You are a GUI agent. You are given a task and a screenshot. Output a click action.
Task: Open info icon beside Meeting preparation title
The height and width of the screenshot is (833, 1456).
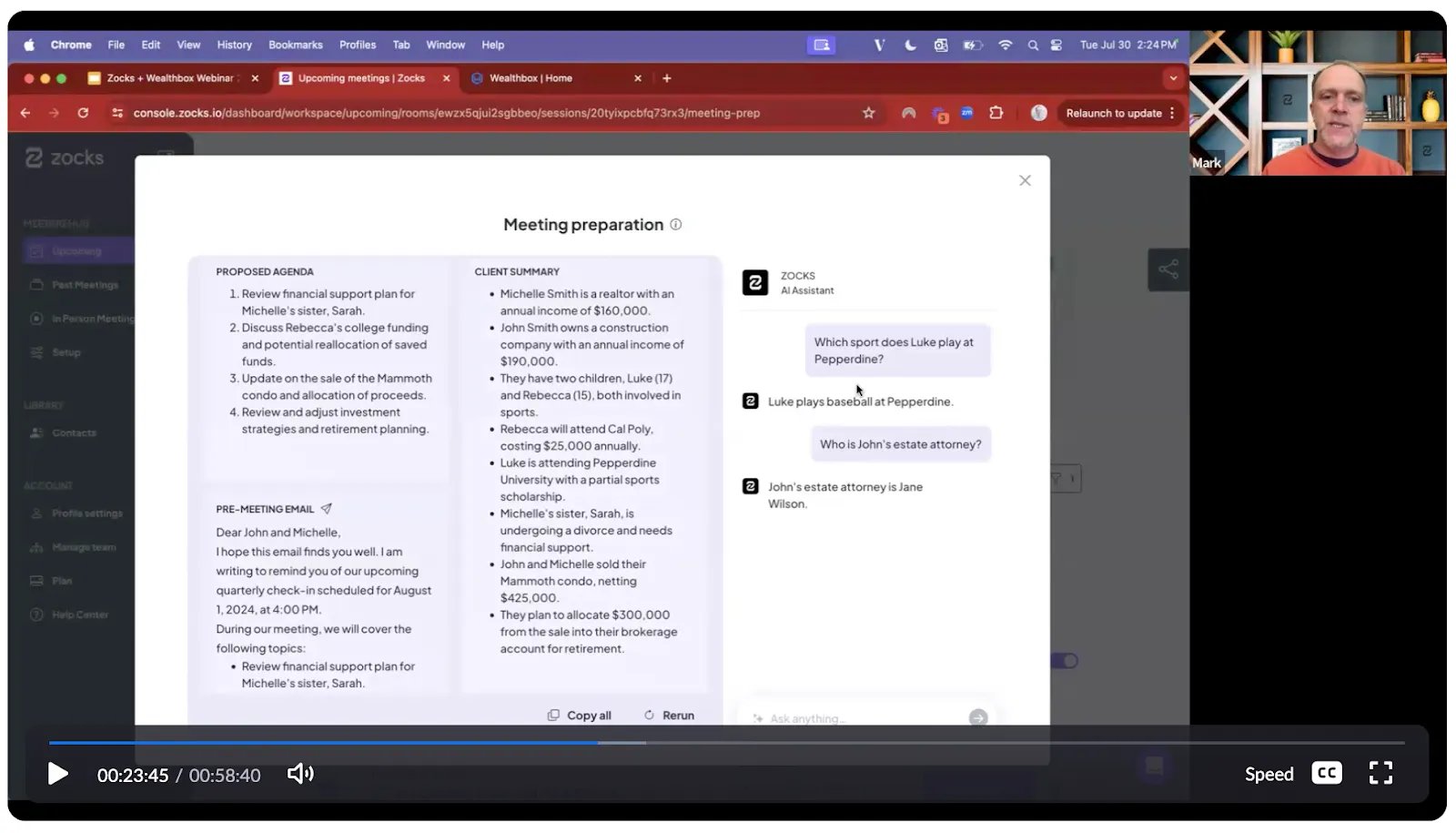[x=676, y=224]
